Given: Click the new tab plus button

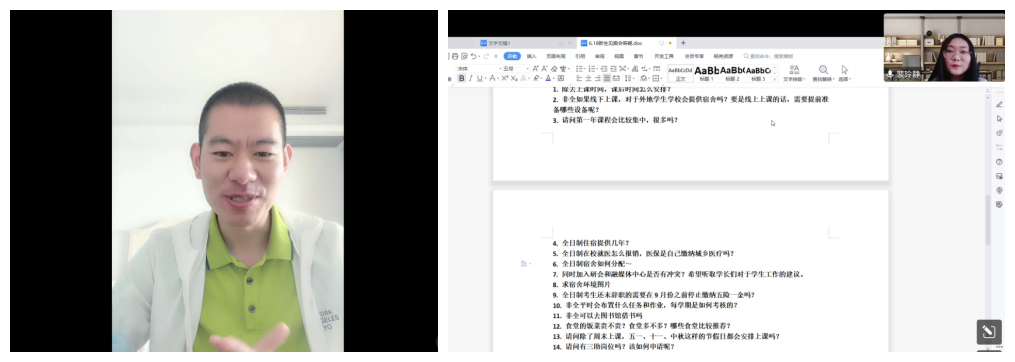Looking at the screenshot, I should (683, 43).
